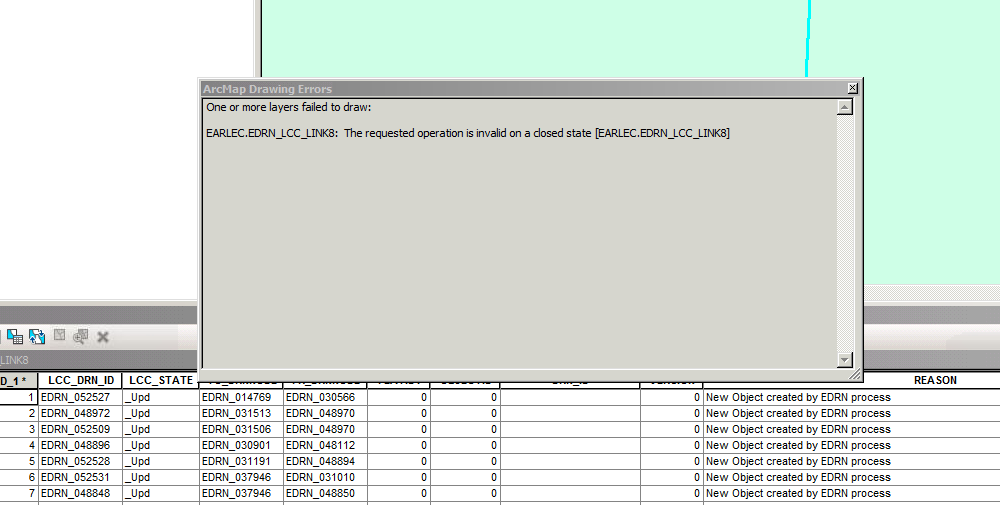Click cell EDRN_048896
Image resolution: width=1000 pixels, height=505 pixels.
click(80, 445)
